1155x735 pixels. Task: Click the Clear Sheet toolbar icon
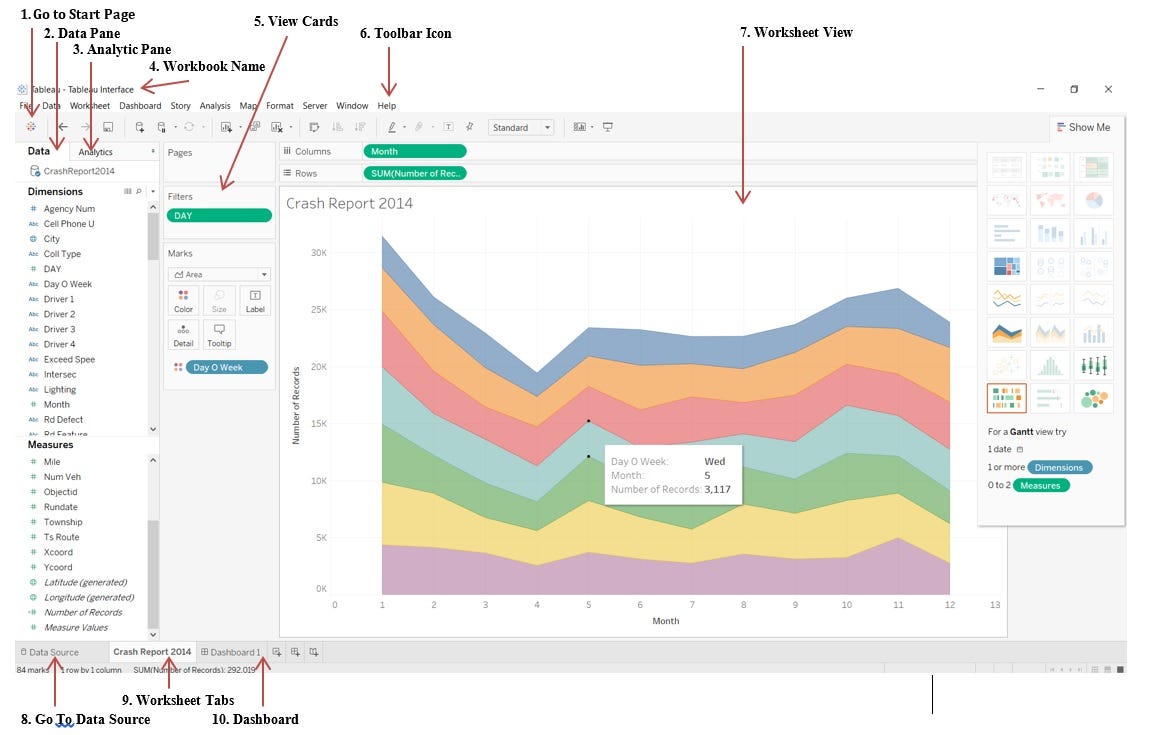(x=277, y=127)
